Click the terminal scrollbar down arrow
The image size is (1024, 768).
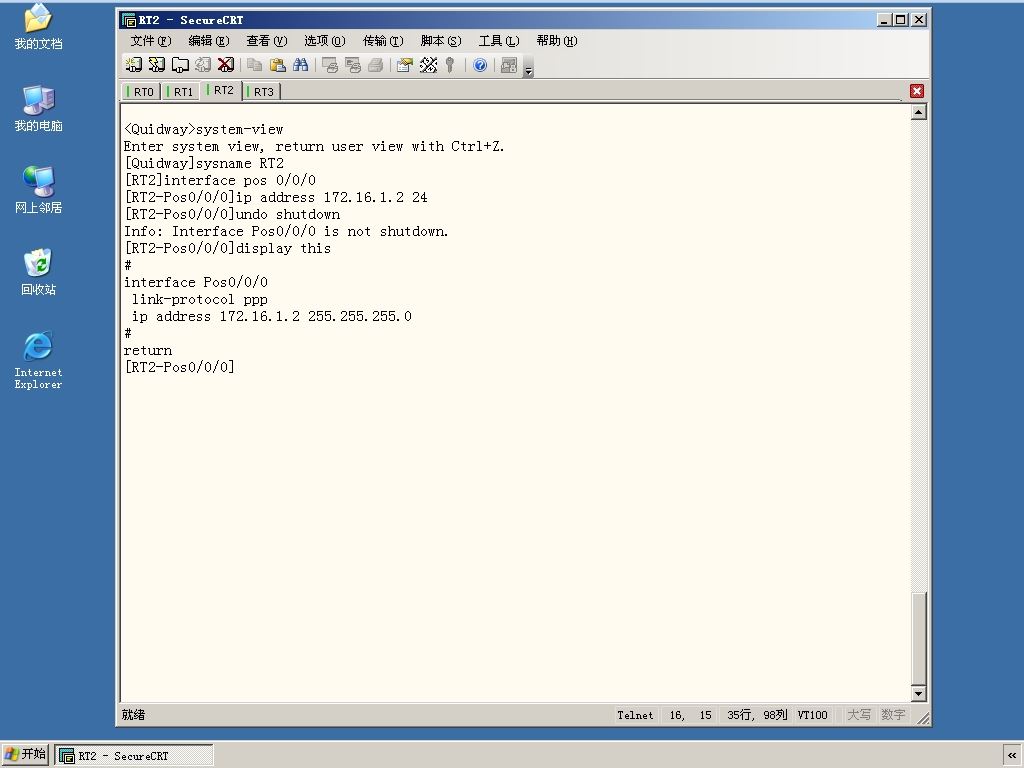[918, 694]
